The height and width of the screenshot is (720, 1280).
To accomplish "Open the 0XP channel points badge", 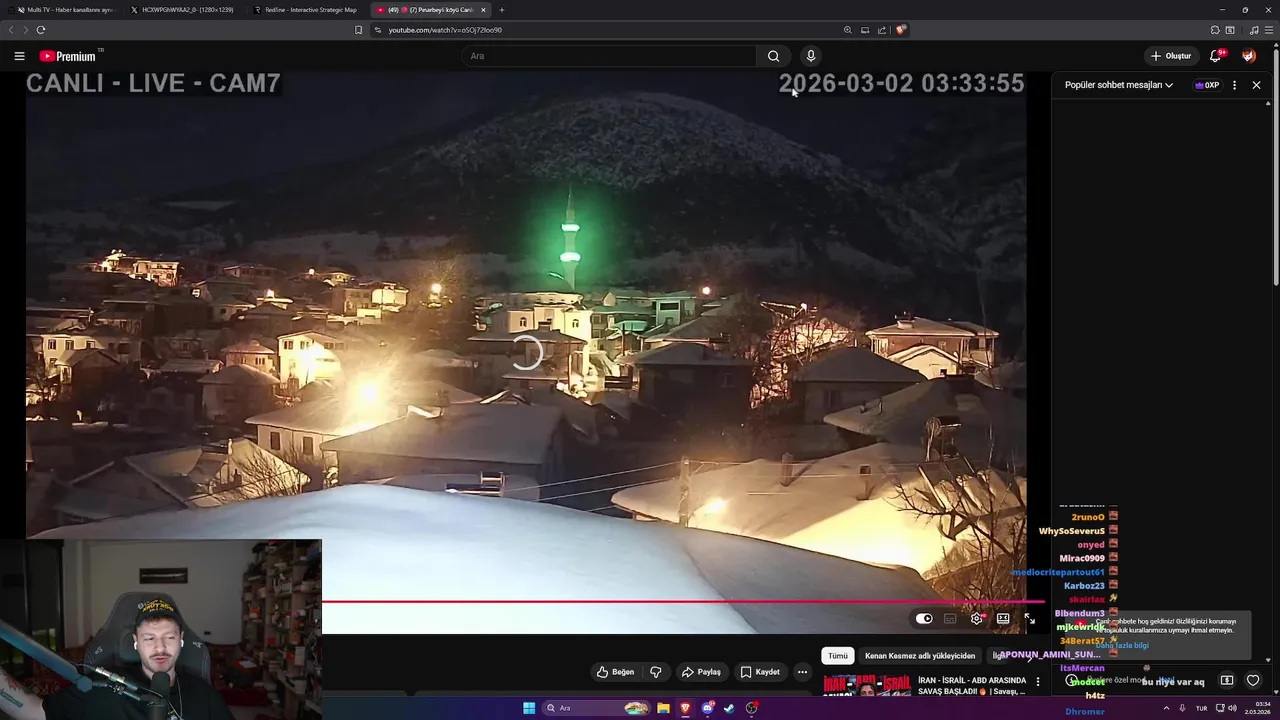I will (x=1207, y=85).
